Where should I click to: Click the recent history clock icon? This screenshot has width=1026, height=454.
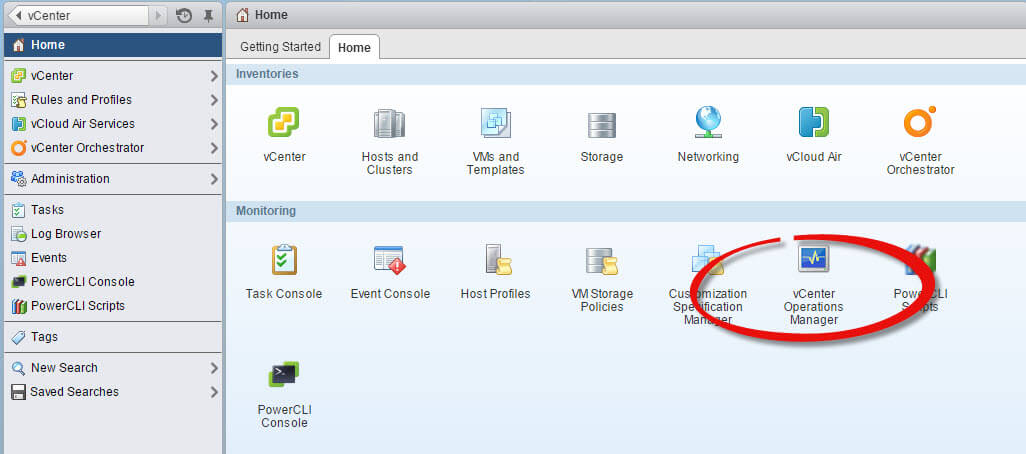(184, 16)
